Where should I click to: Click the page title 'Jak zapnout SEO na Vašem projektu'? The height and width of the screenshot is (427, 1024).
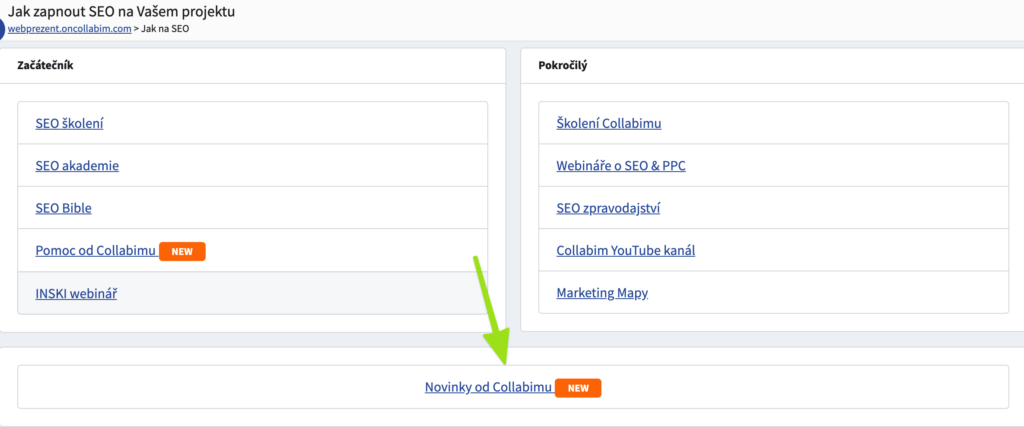(x=121, y=11)
